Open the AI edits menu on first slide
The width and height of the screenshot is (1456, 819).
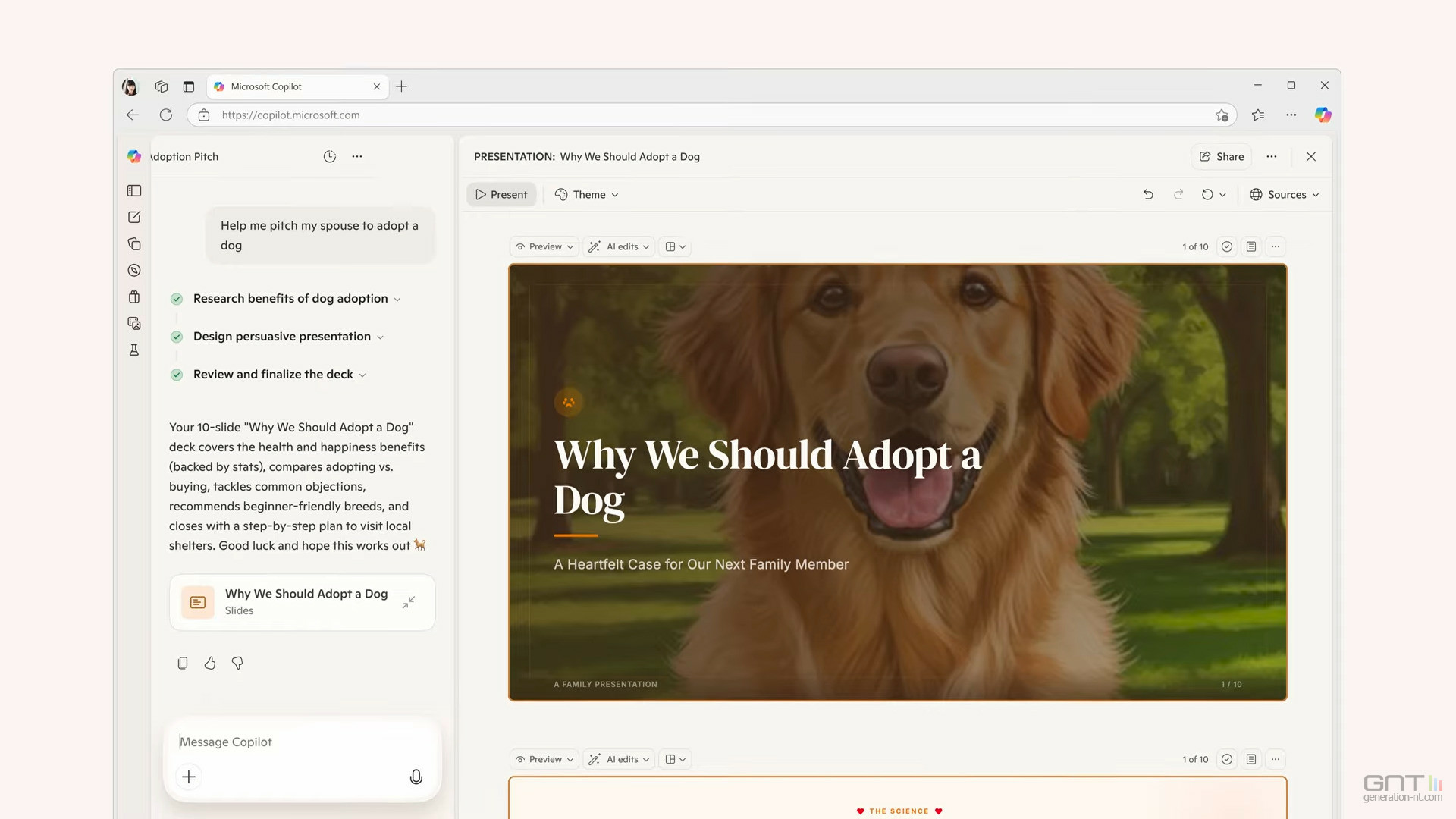[x=620, y=246]
